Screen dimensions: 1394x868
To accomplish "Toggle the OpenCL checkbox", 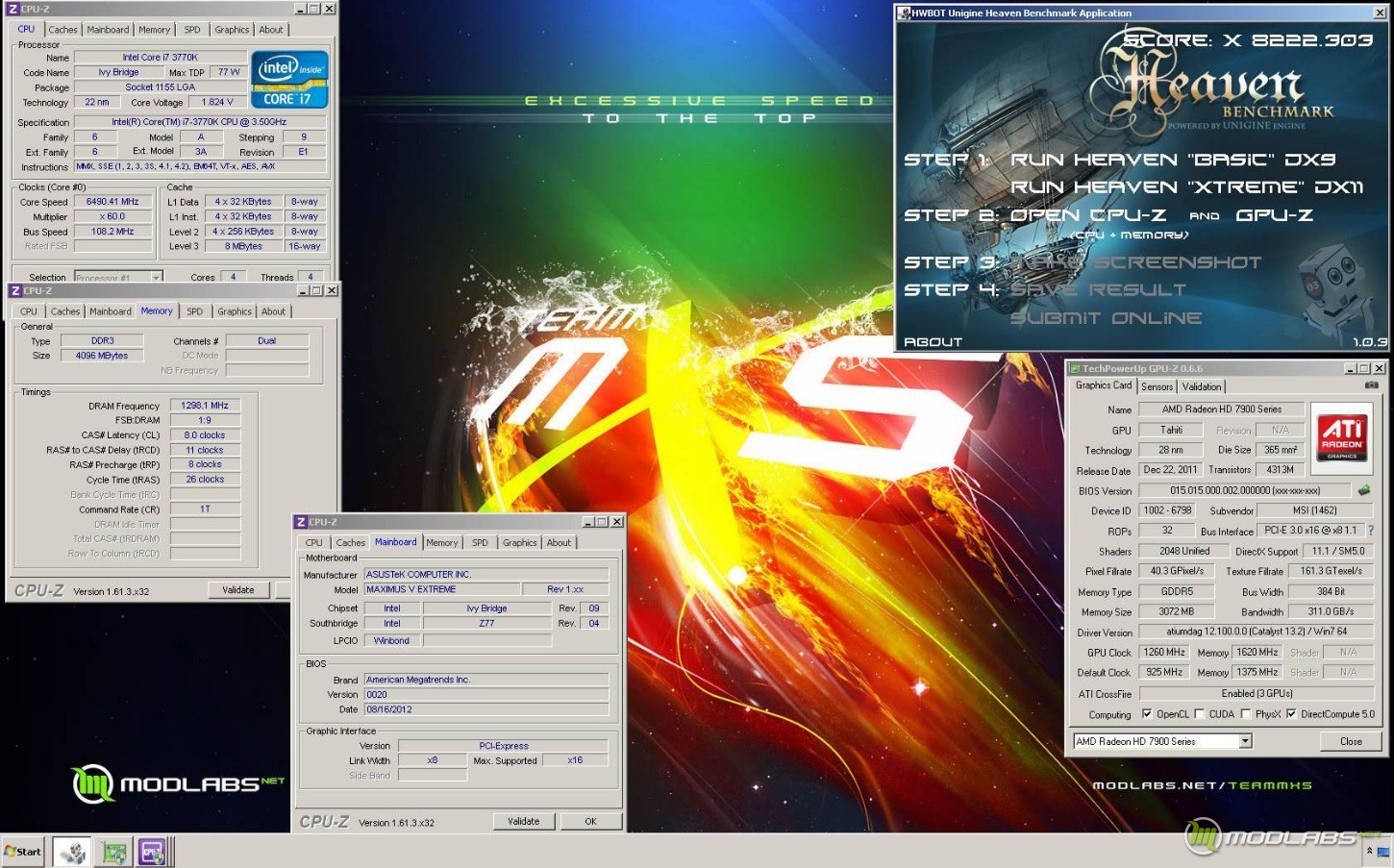I will tap(1147, 714).
